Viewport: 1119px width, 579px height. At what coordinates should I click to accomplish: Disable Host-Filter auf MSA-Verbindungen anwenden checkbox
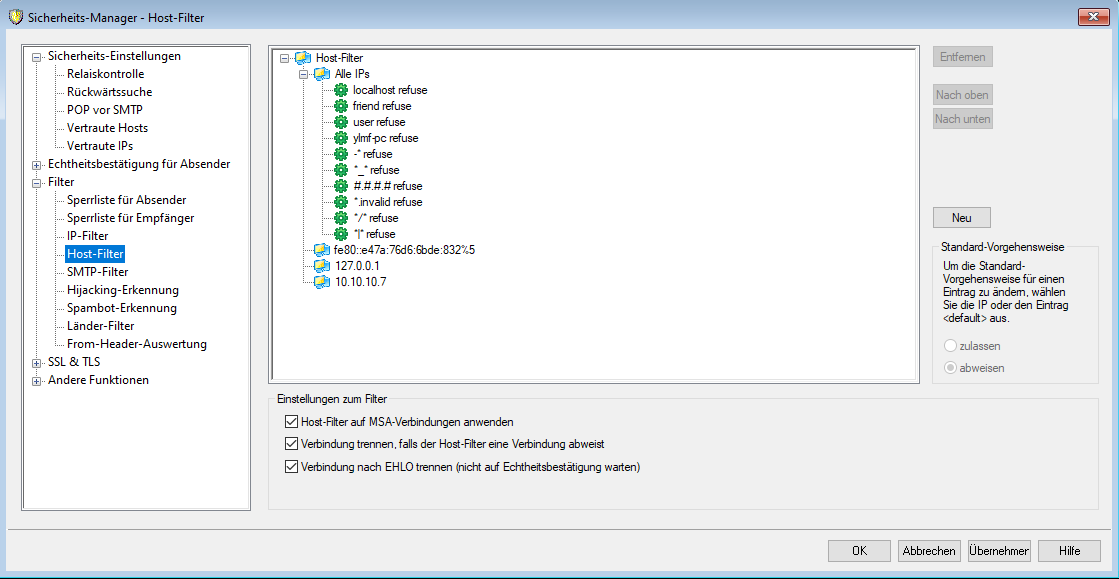292,422
